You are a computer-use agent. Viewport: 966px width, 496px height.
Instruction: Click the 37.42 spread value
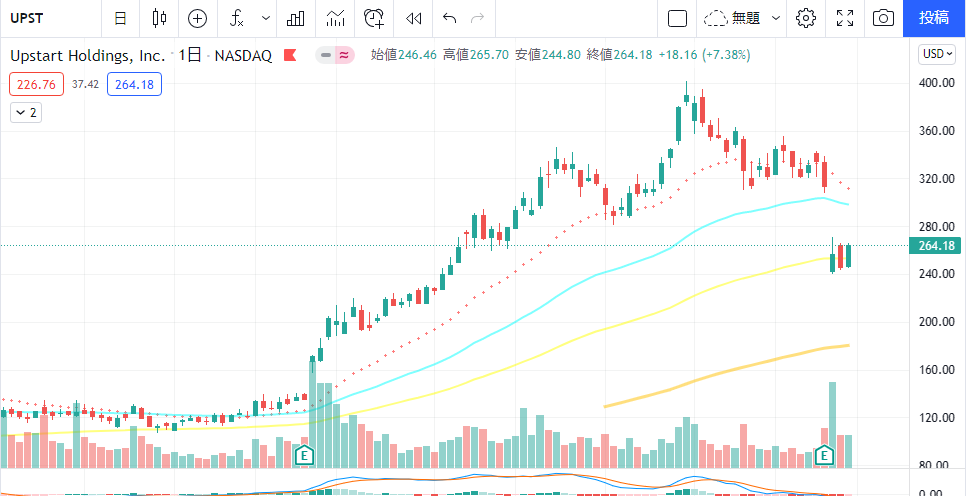click(x=85, y=84)
